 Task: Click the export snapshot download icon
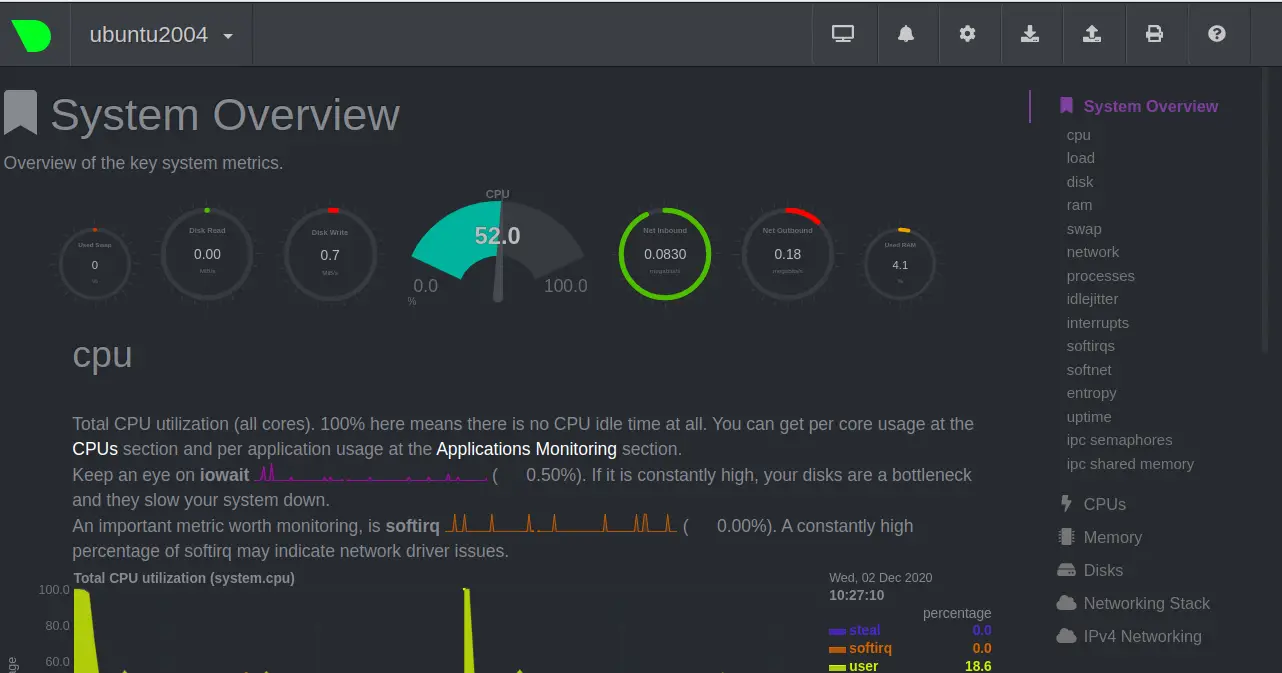[1030, 34]
